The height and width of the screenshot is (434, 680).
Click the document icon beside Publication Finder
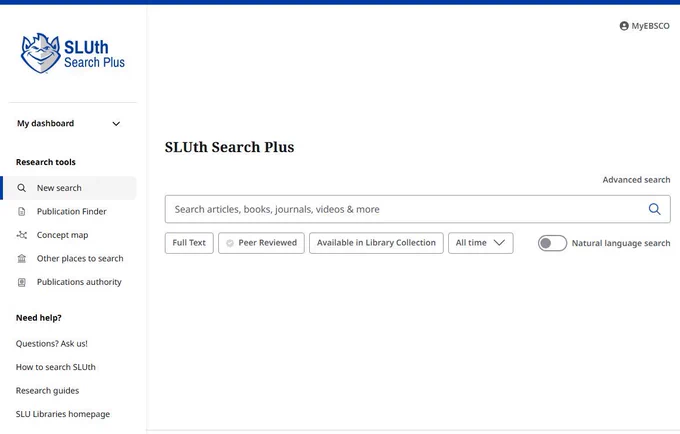[x=21, y=212]
